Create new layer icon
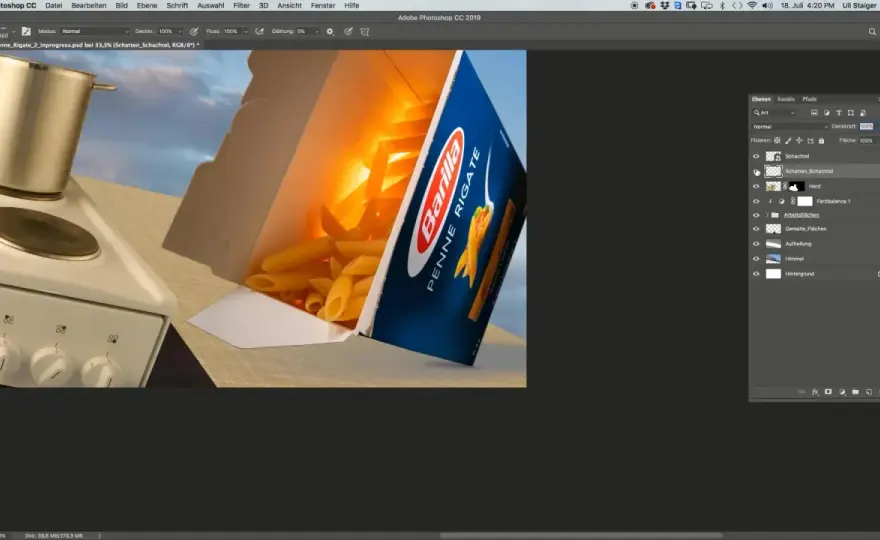Image resolution: width=880 pixels, height=540 pixels. pyautogui.click(x=868, y=392)
